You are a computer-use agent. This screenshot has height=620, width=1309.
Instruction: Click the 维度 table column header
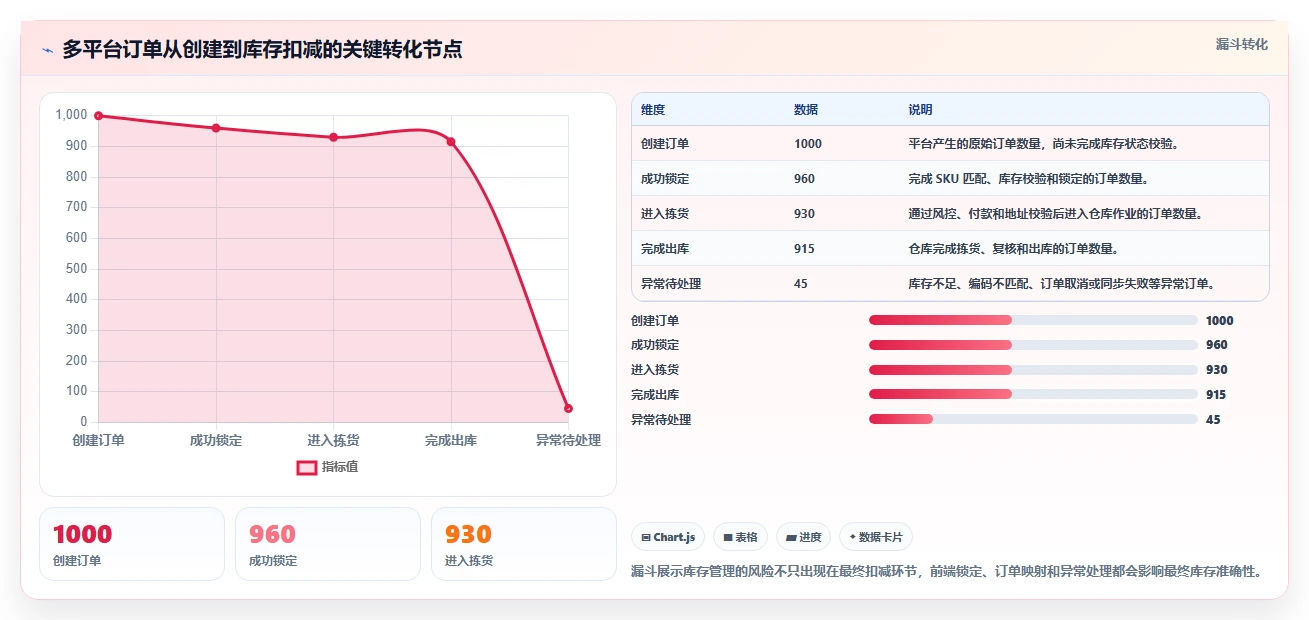click(653, 109)
